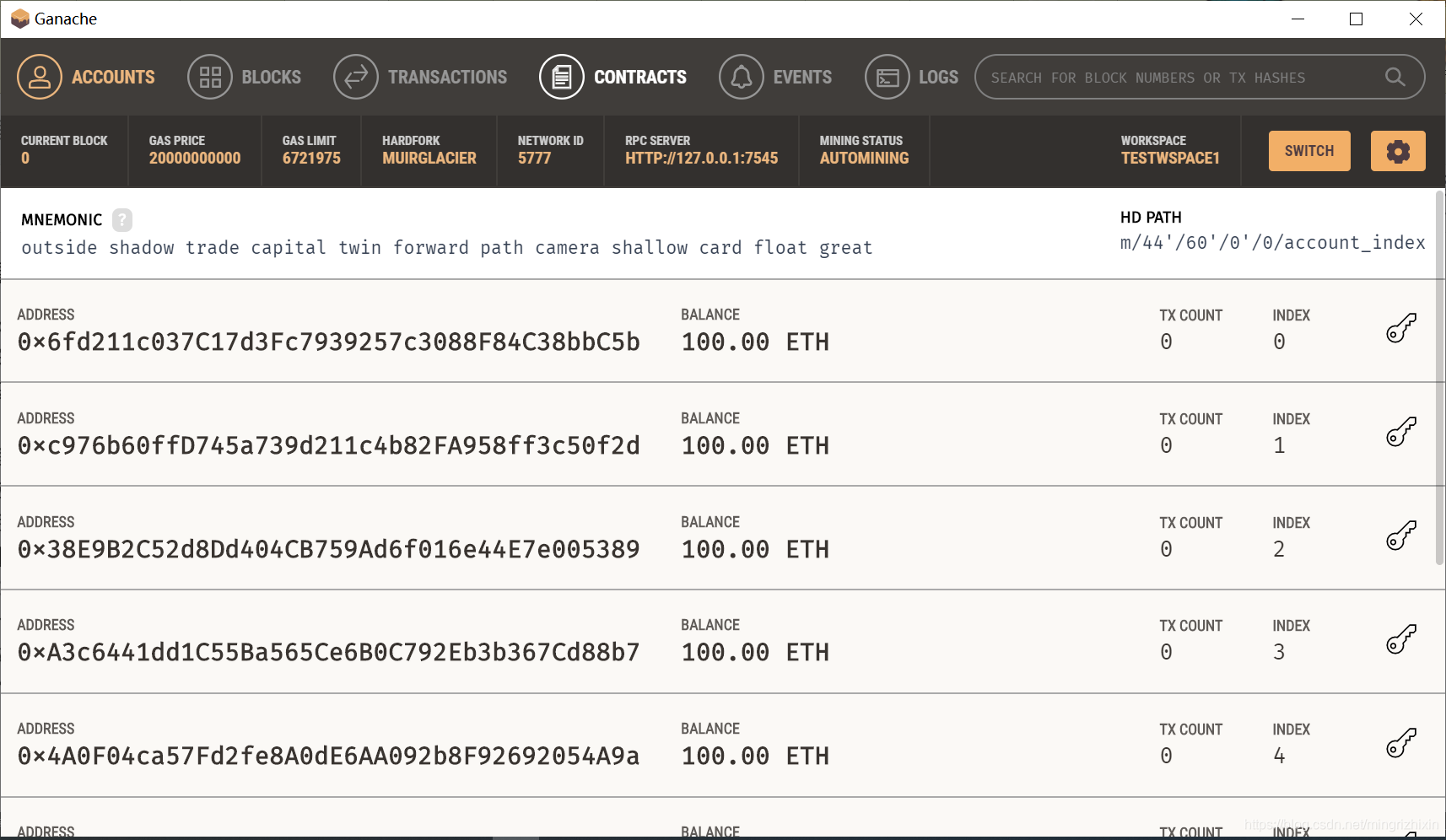Click balance of account index 2
1446x840 pixels.
tap(755, 549)
